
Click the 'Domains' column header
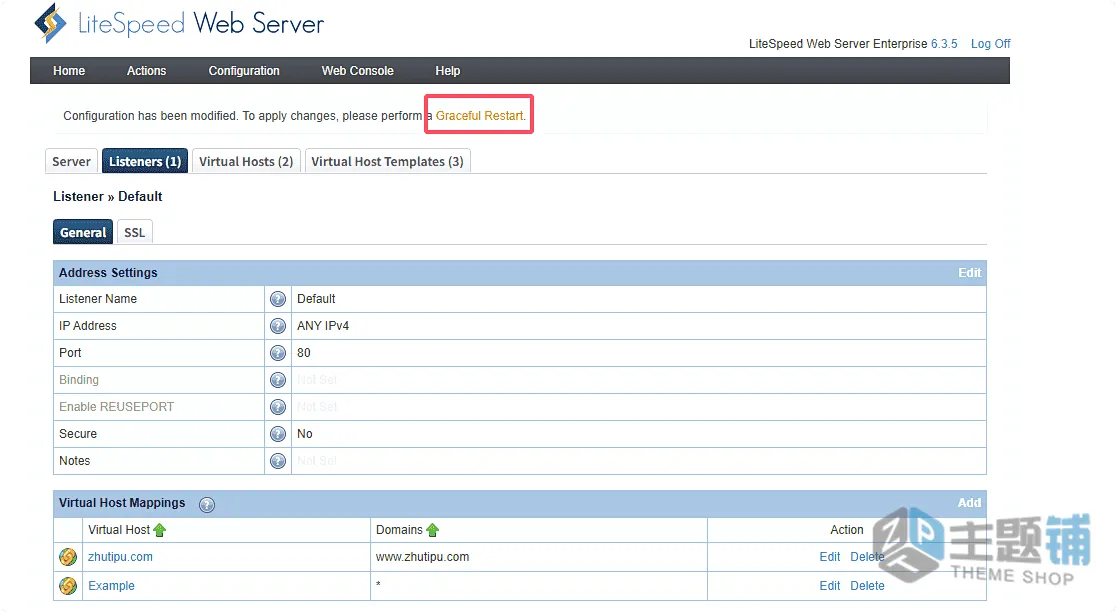coord(399,530)
